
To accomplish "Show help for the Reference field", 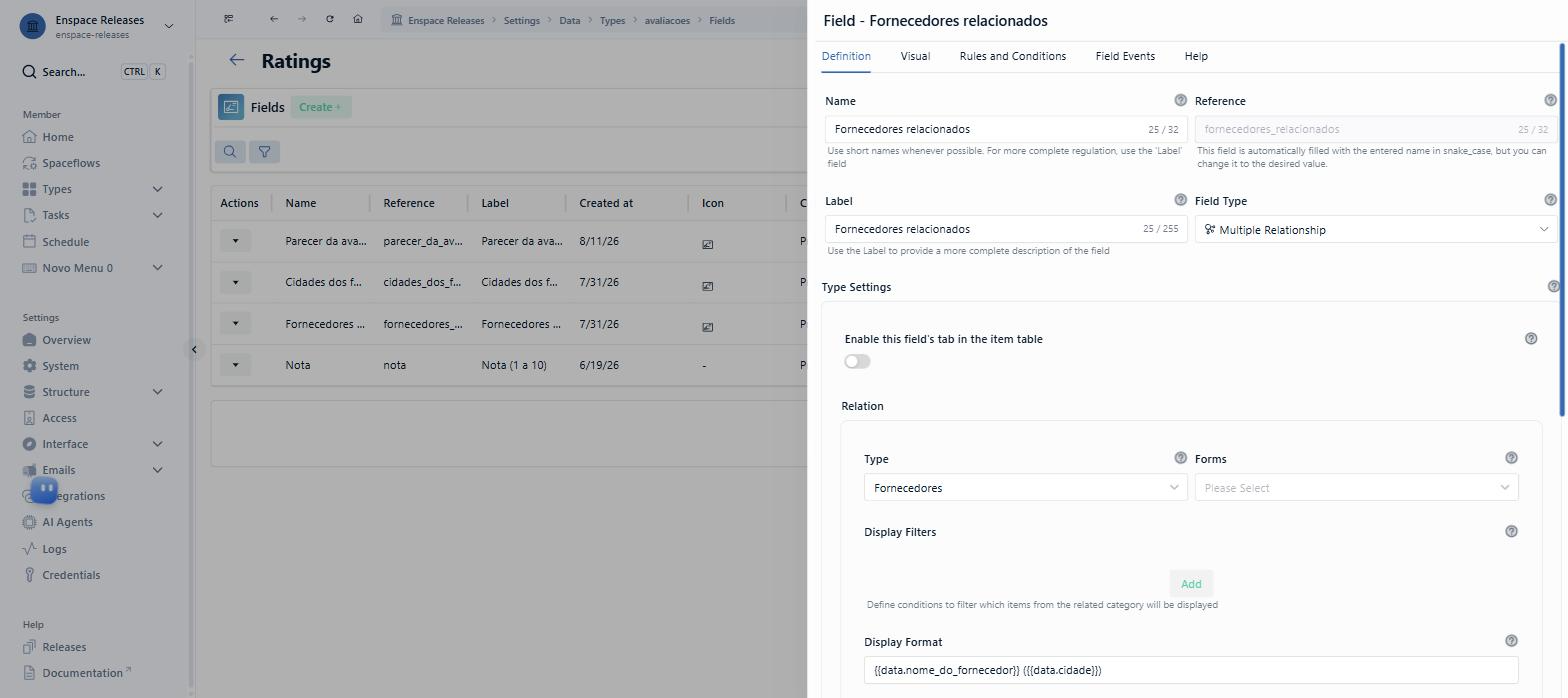I will click(x=1550, y=100).
